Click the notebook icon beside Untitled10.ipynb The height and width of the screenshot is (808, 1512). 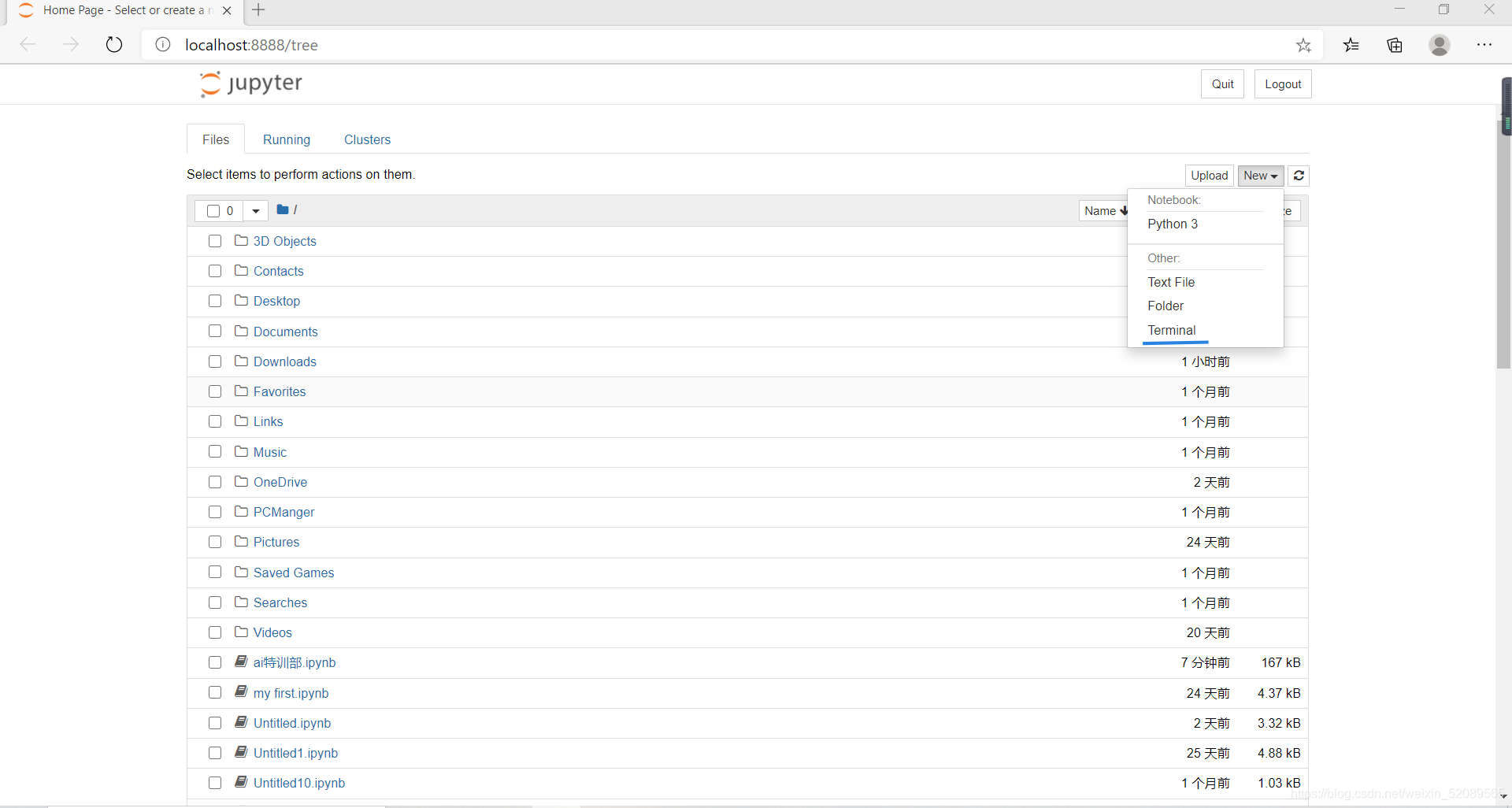coord(241,782)
